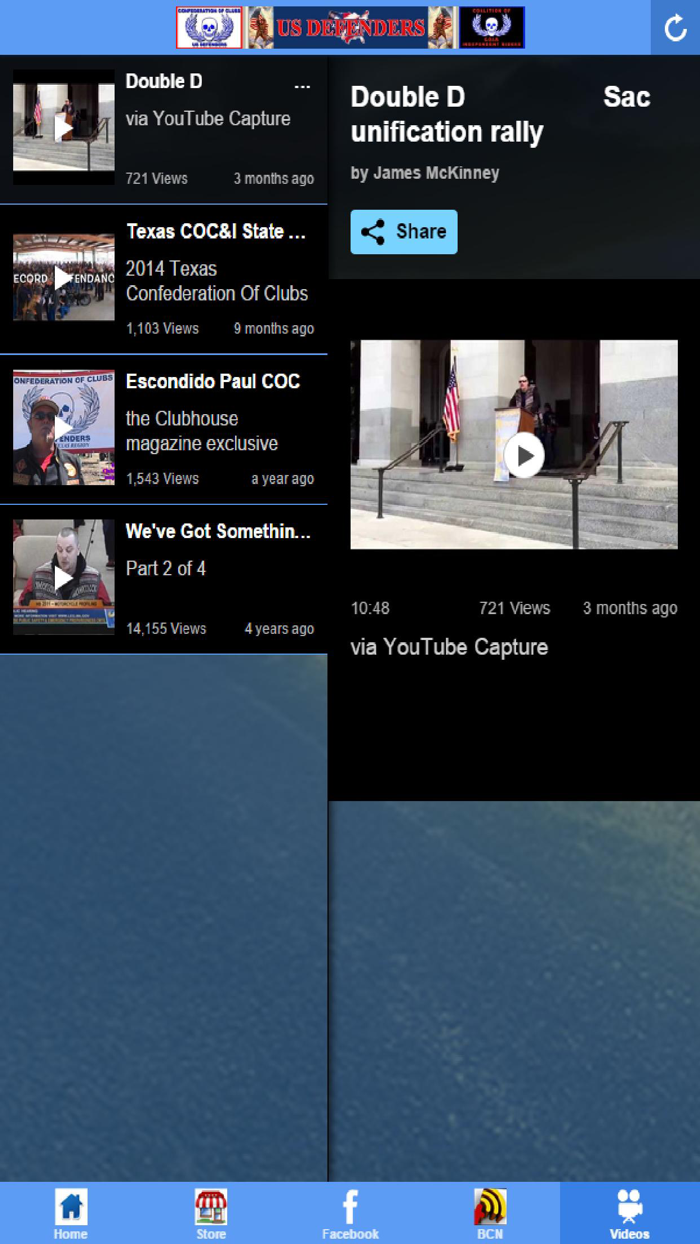Click the via YouTube Capture description text
The image size is (700, 1244).
[x=449, y=647]
